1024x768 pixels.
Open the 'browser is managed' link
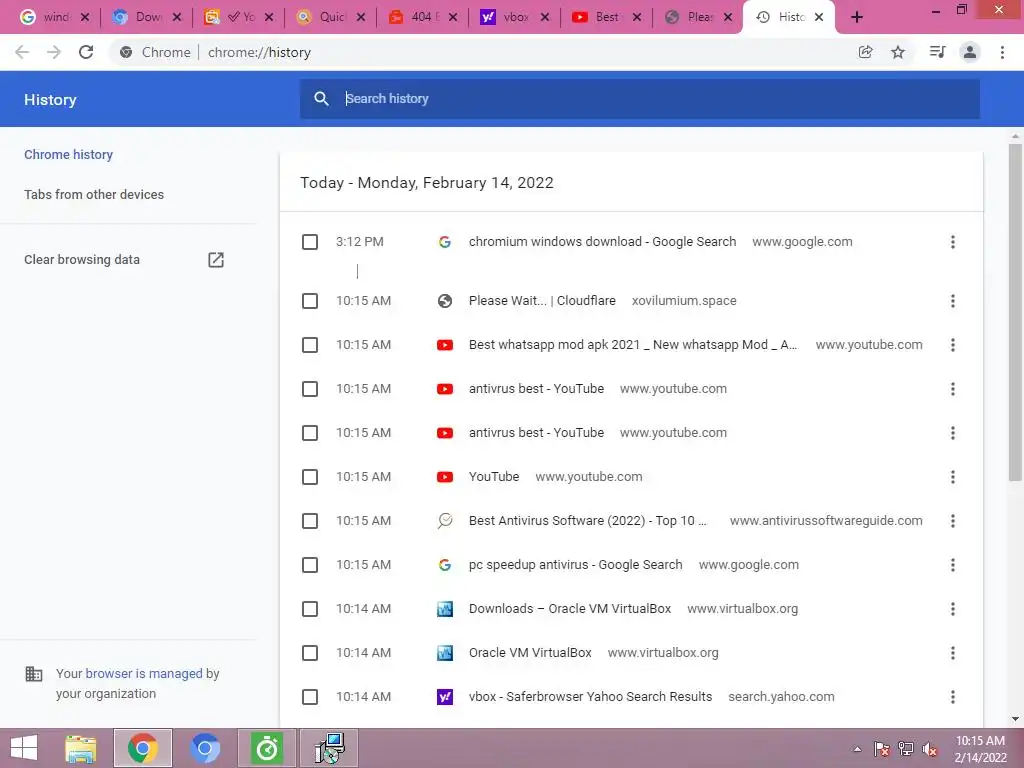tap(144, 673)
